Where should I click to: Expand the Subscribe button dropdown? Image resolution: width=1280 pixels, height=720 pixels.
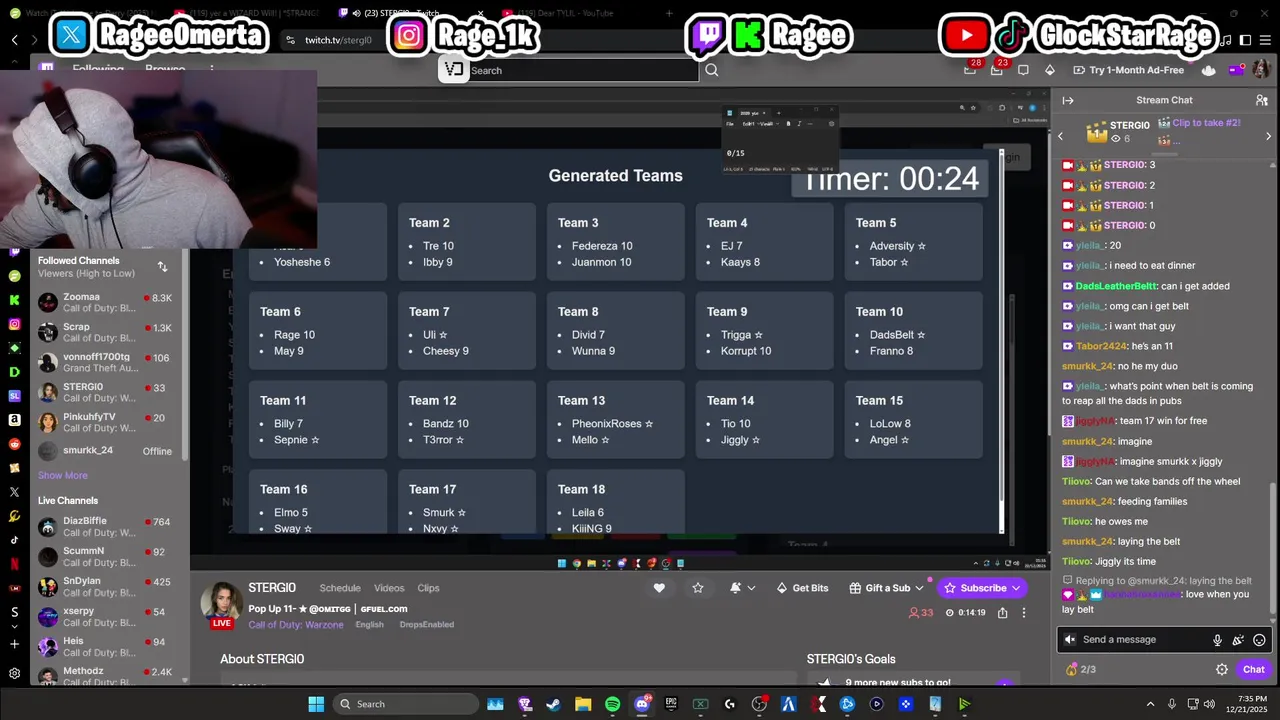coord(1015,588)
